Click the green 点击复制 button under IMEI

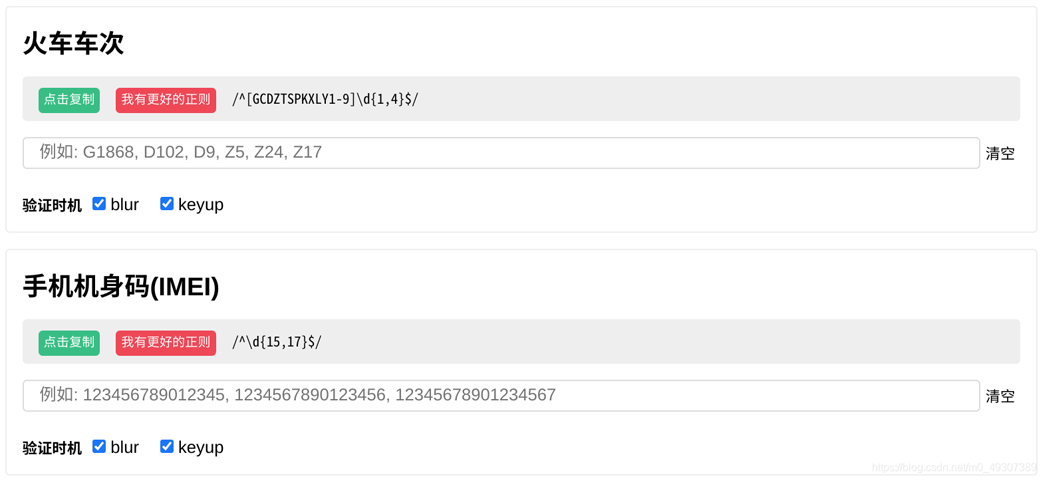pos(69,343)
